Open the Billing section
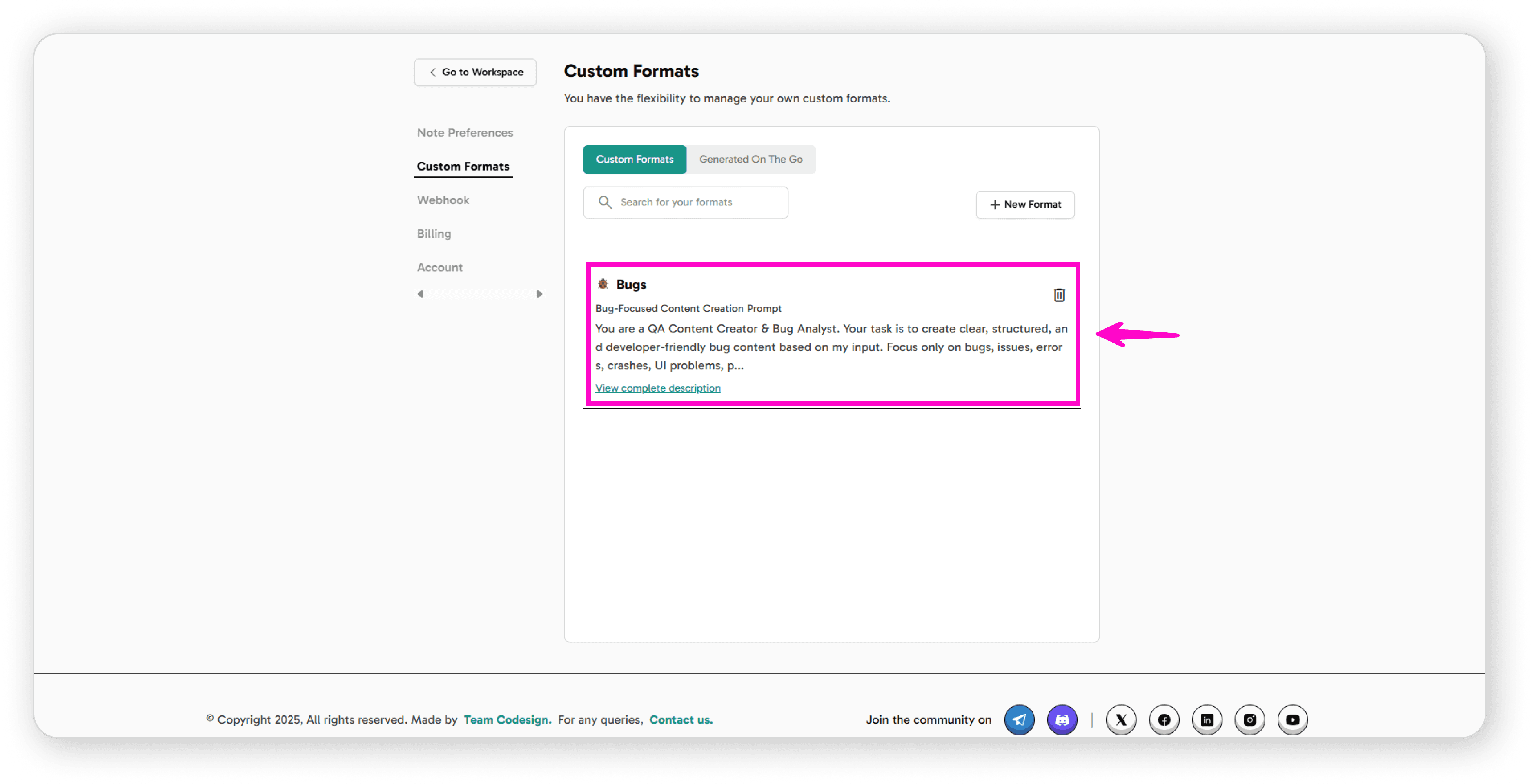 coord(434,234)
